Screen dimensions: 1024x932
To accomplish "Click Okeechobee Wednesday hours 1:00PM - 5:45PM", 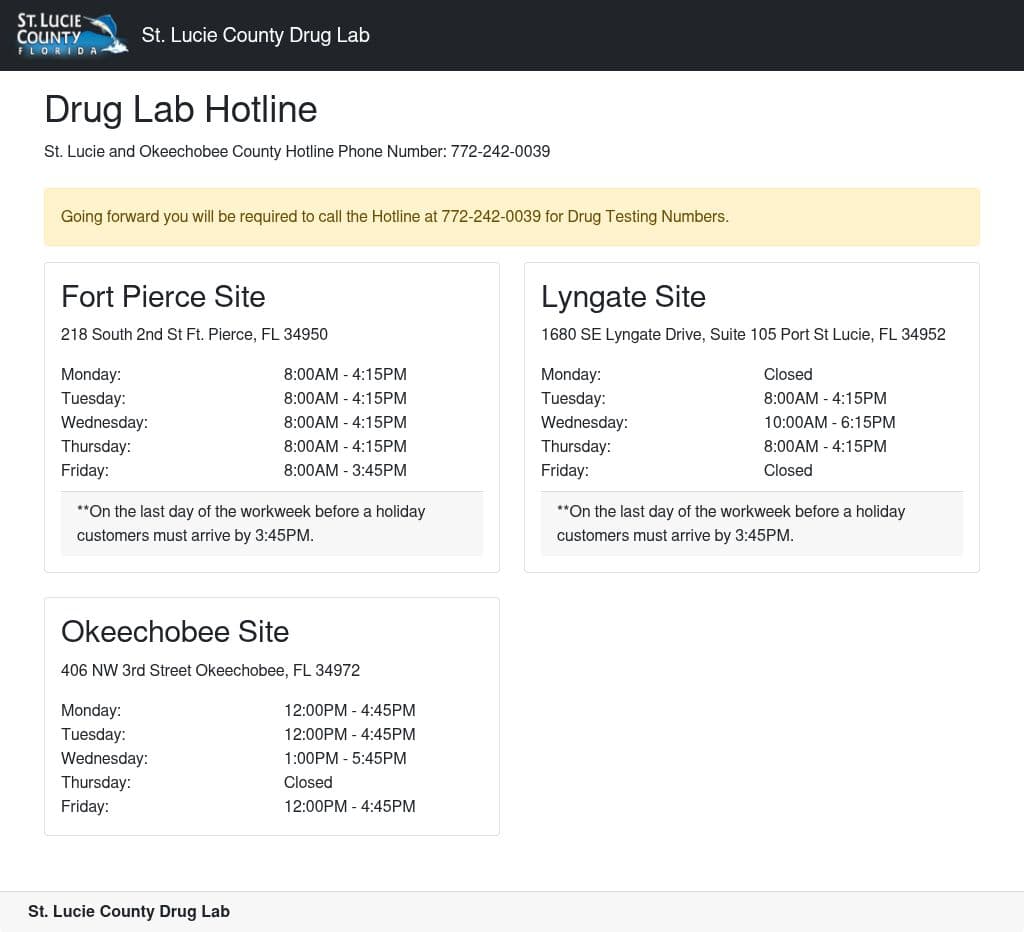I will [345, 758].
